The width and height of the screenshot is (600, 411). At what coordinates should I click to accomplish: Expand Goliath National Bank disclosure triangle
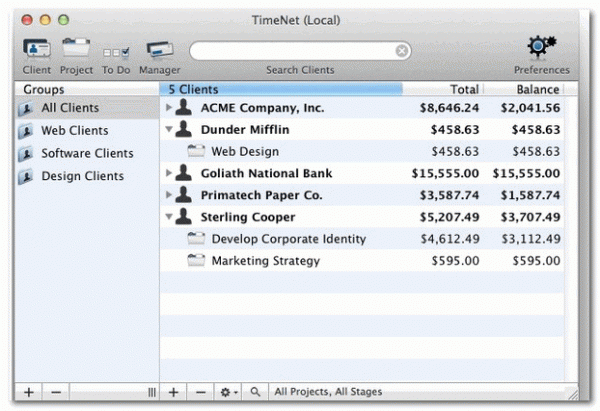click(x=168, y=173)
